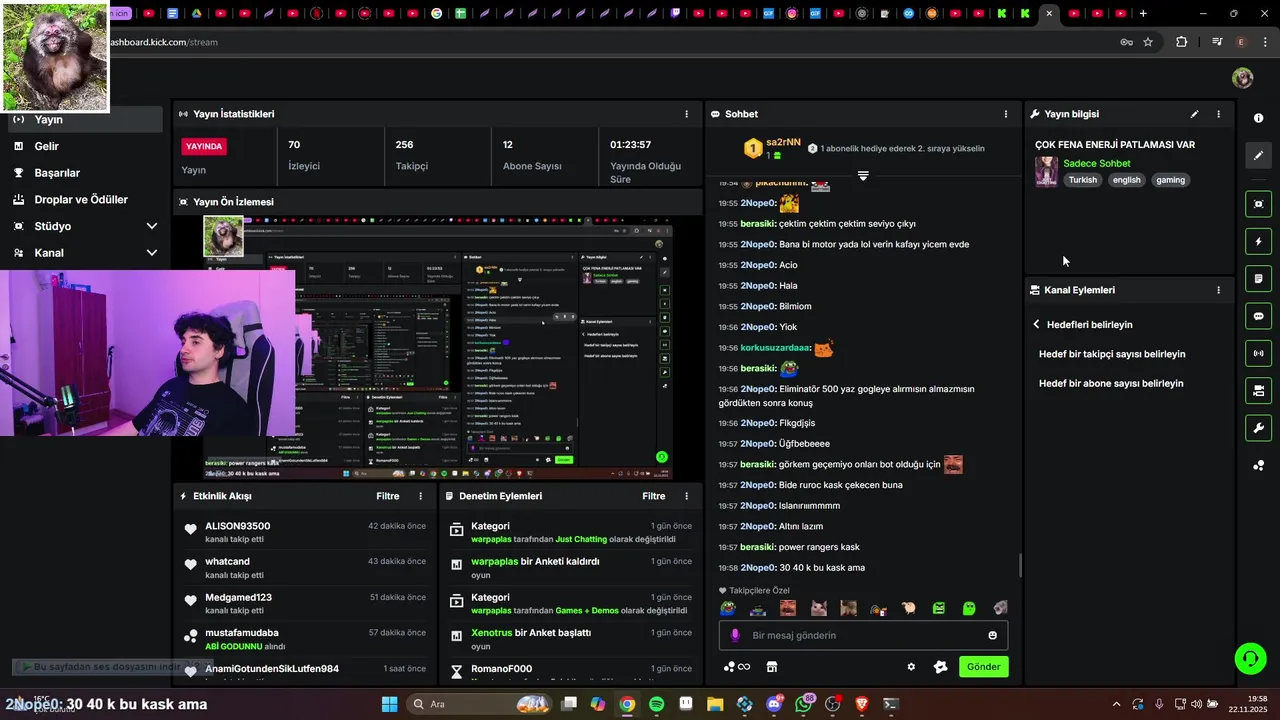Toggle stream statistics broadcast icon in sidebar
Image resolution: width=1280 pixels, height=720 pixels.
[x=1258, y=353]
